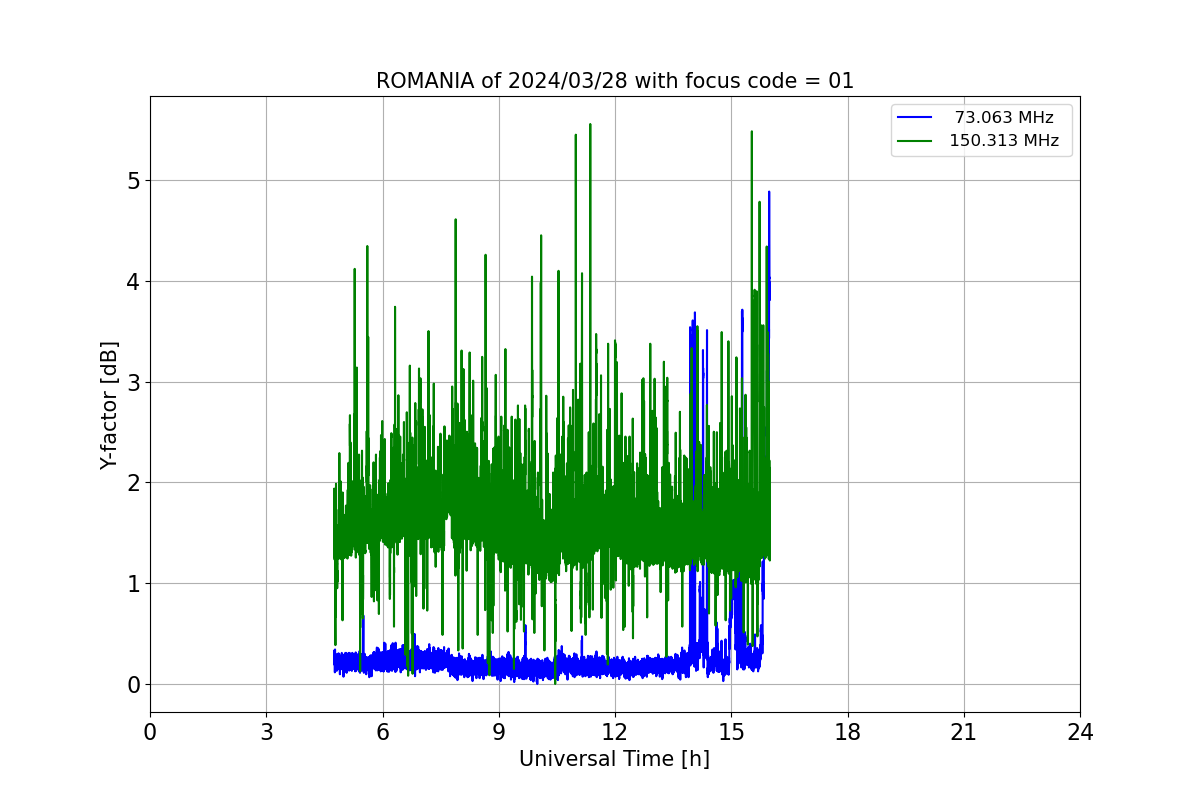
Task: Click x-axis tick label '9'
Action: click(x=499, y=732)
